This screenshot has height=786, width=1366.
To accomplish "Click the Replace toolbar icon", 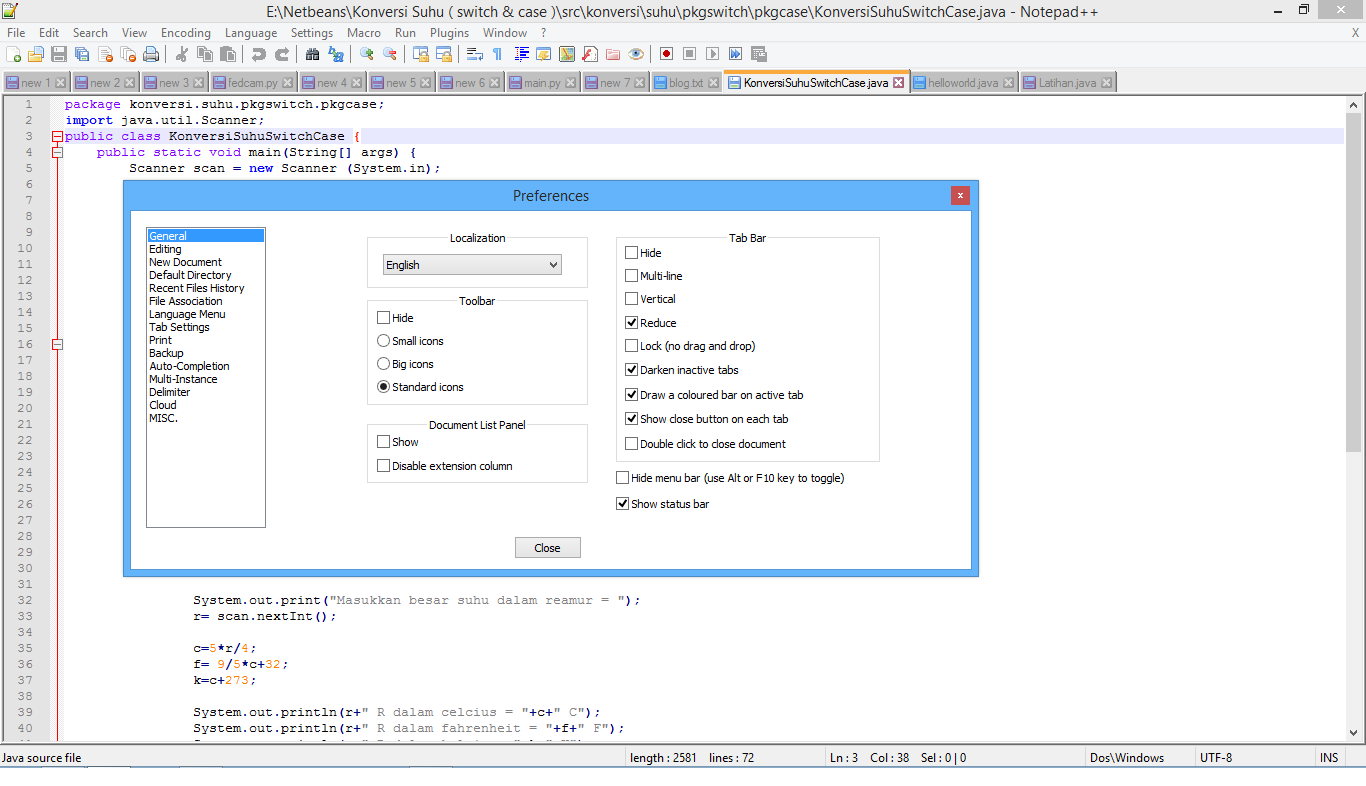I will [335, 54].
